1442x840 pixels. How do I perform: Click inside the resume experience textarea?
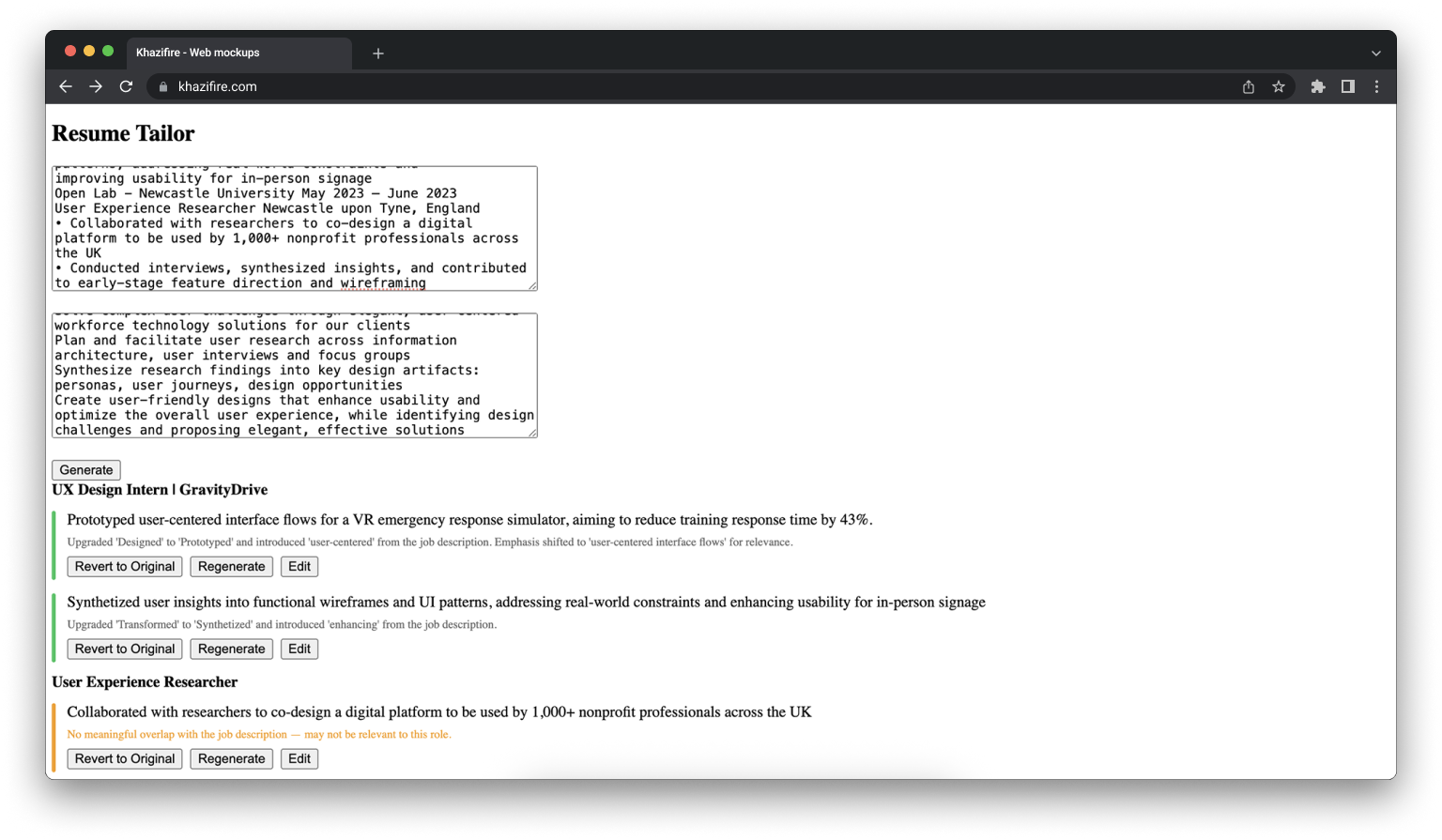[294, 228]
